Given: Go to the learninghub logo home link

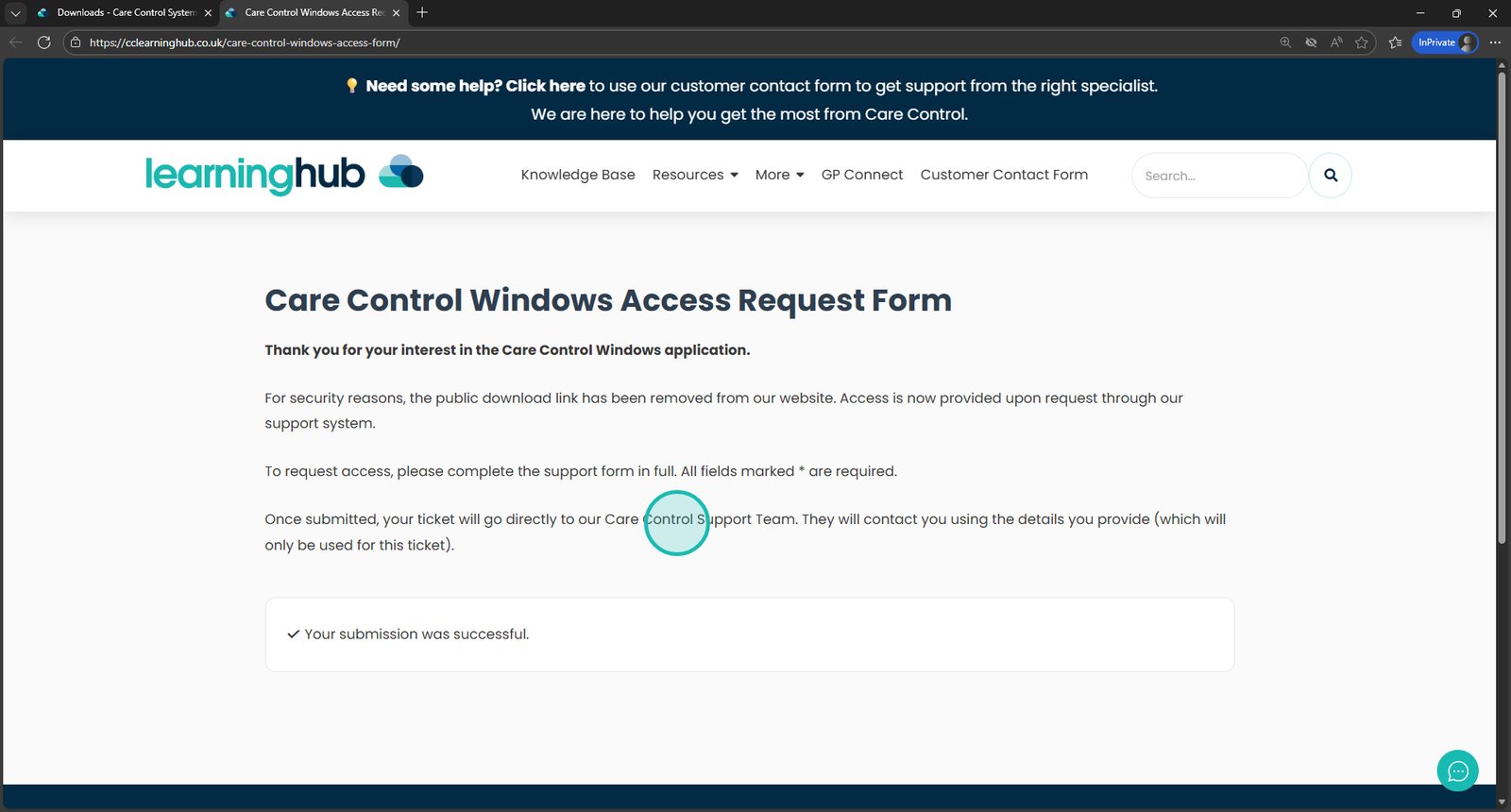Looking at the screenshot, I should (284, 175).
